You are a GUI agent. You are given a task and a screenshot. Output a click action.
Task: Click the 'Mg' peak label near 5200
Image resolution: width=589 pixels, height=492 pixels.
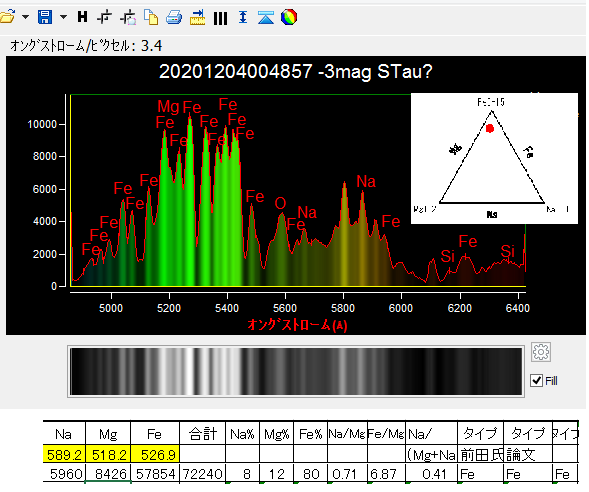point(168,106)
